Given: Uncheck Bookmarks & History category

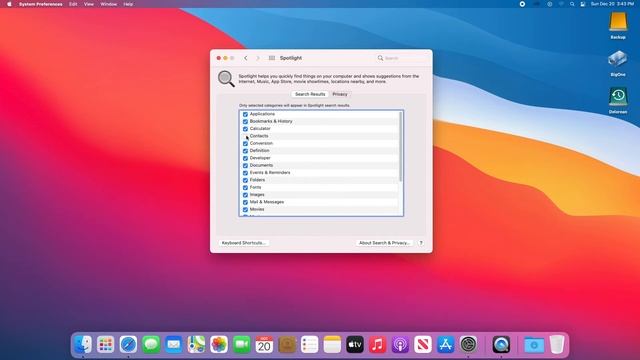Looking at the screenshot, I should point(245,122).
